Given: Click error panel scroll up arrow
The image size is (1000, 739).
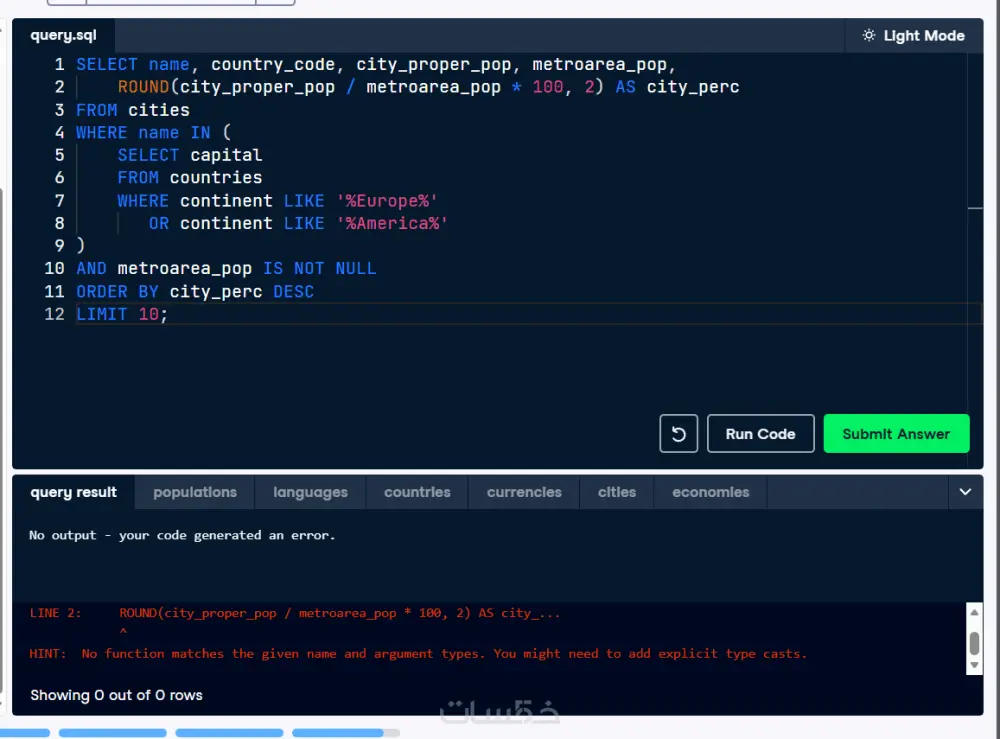Looking at the screenshot, I should (x=974, y=612).
